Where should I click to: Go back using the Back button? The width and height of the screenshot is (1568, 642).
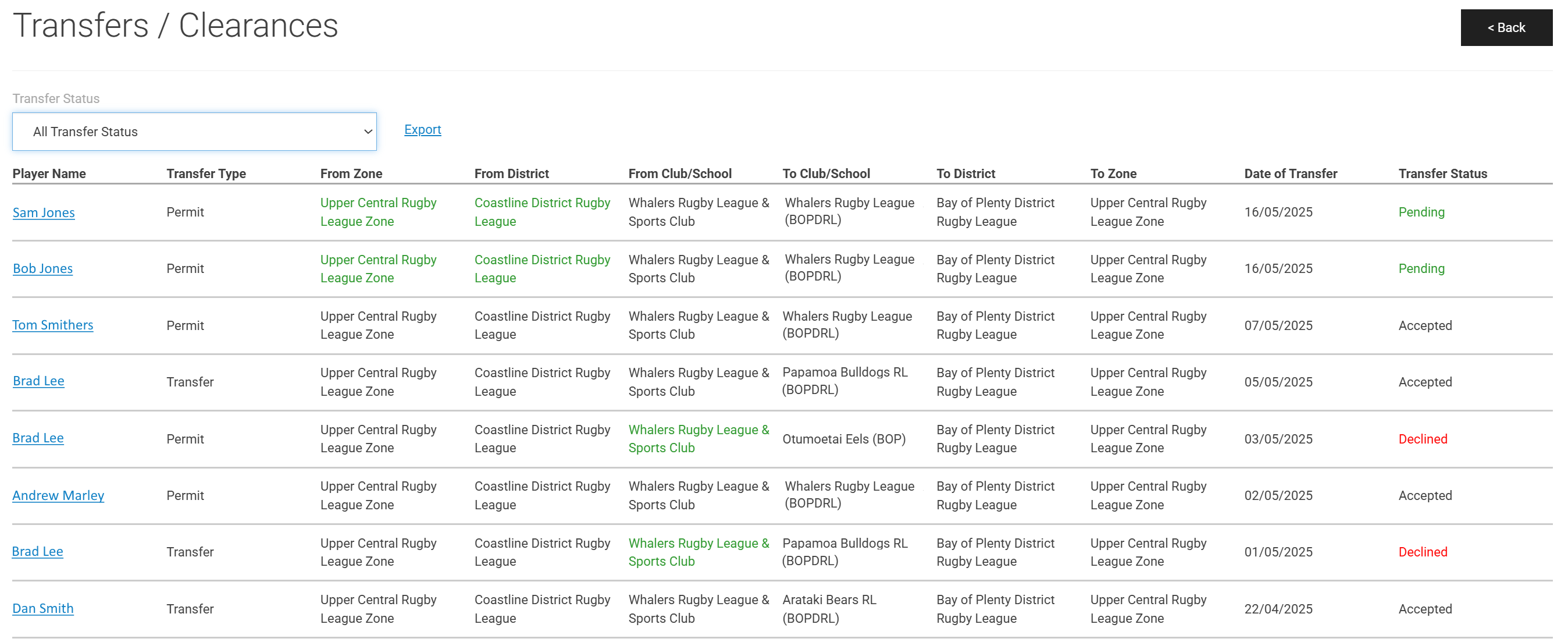[1506, 27]
